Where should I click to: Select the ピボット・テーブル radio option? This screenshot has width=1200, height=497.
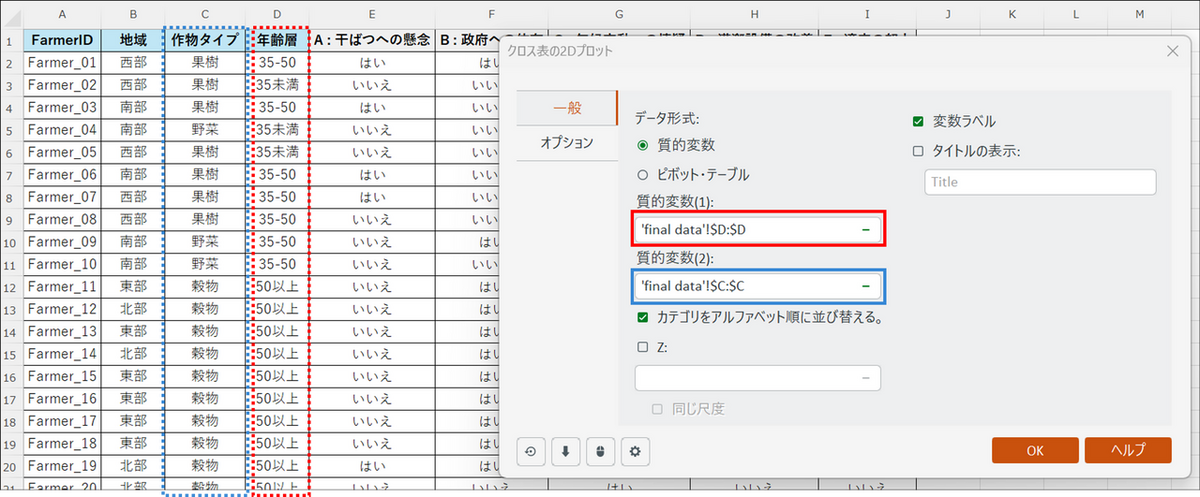tap(642, 174)
